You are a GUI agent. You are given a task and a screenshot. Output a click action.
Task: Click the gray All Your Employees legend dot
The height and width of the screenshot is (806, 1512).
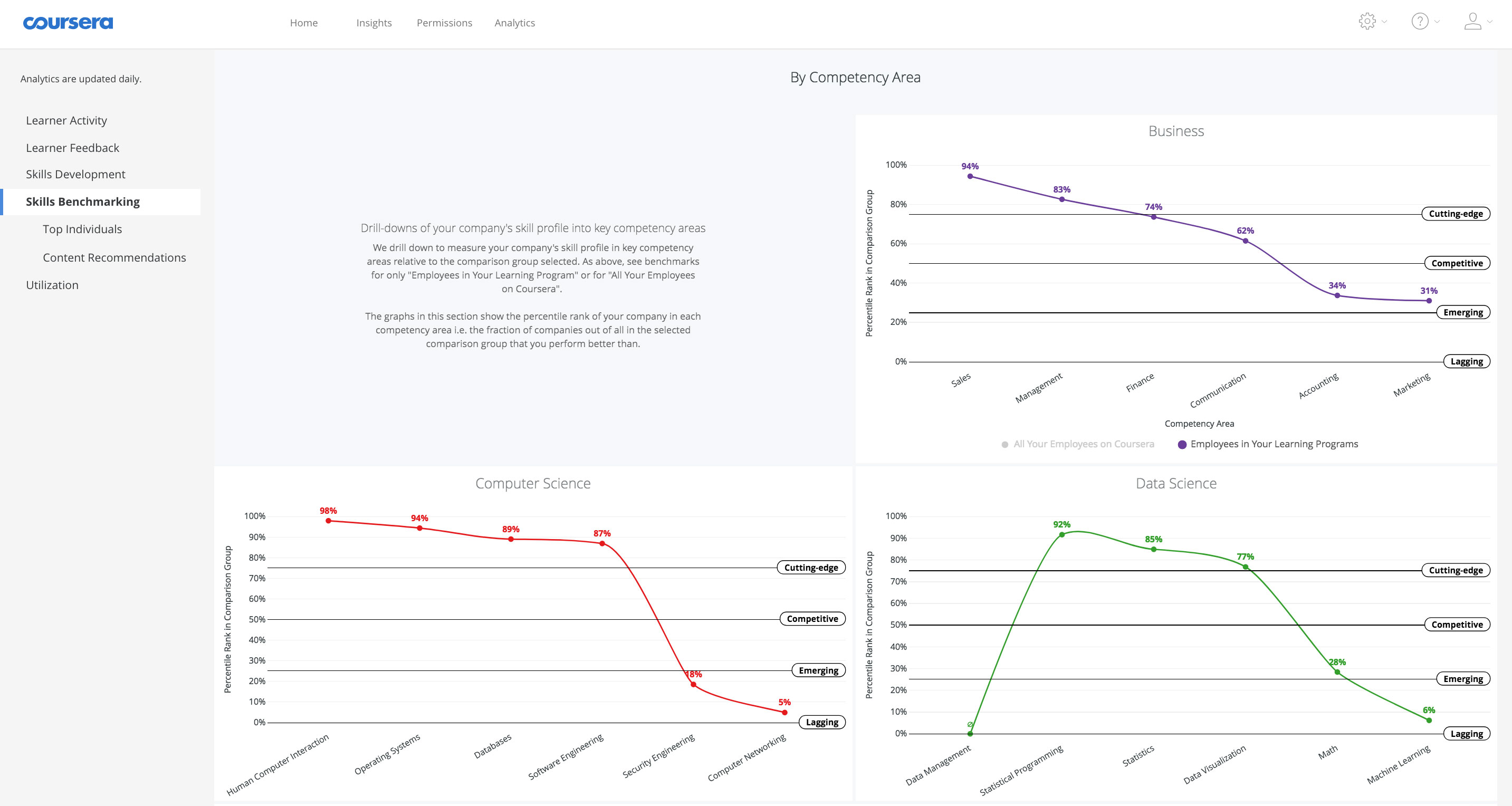point(1005,445)
